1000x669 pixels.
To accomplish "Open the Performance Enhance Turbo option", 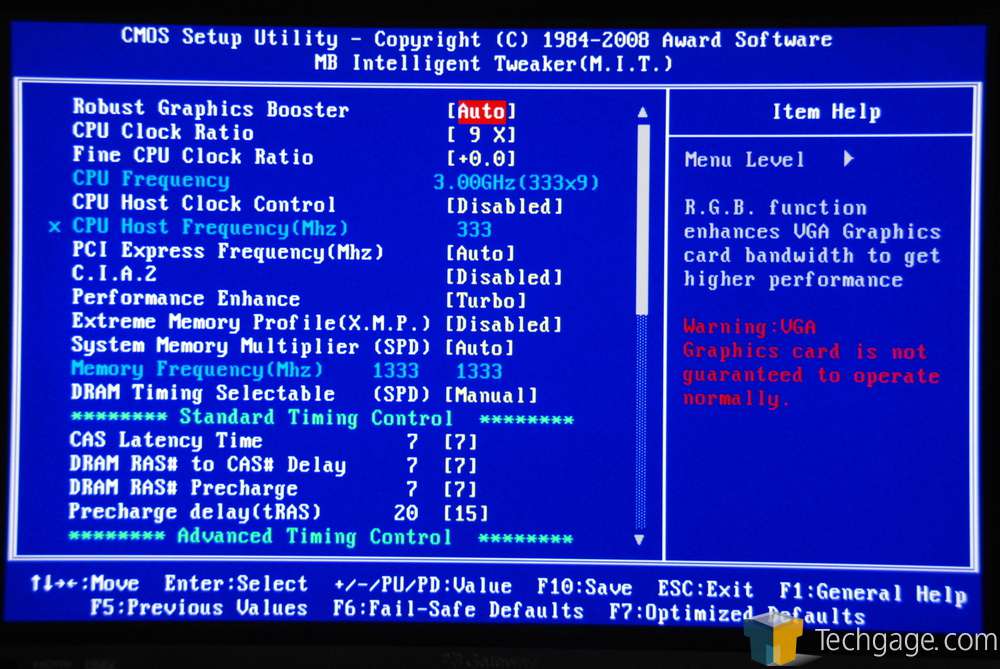I will pyautogui.click(x=486, y=300).
